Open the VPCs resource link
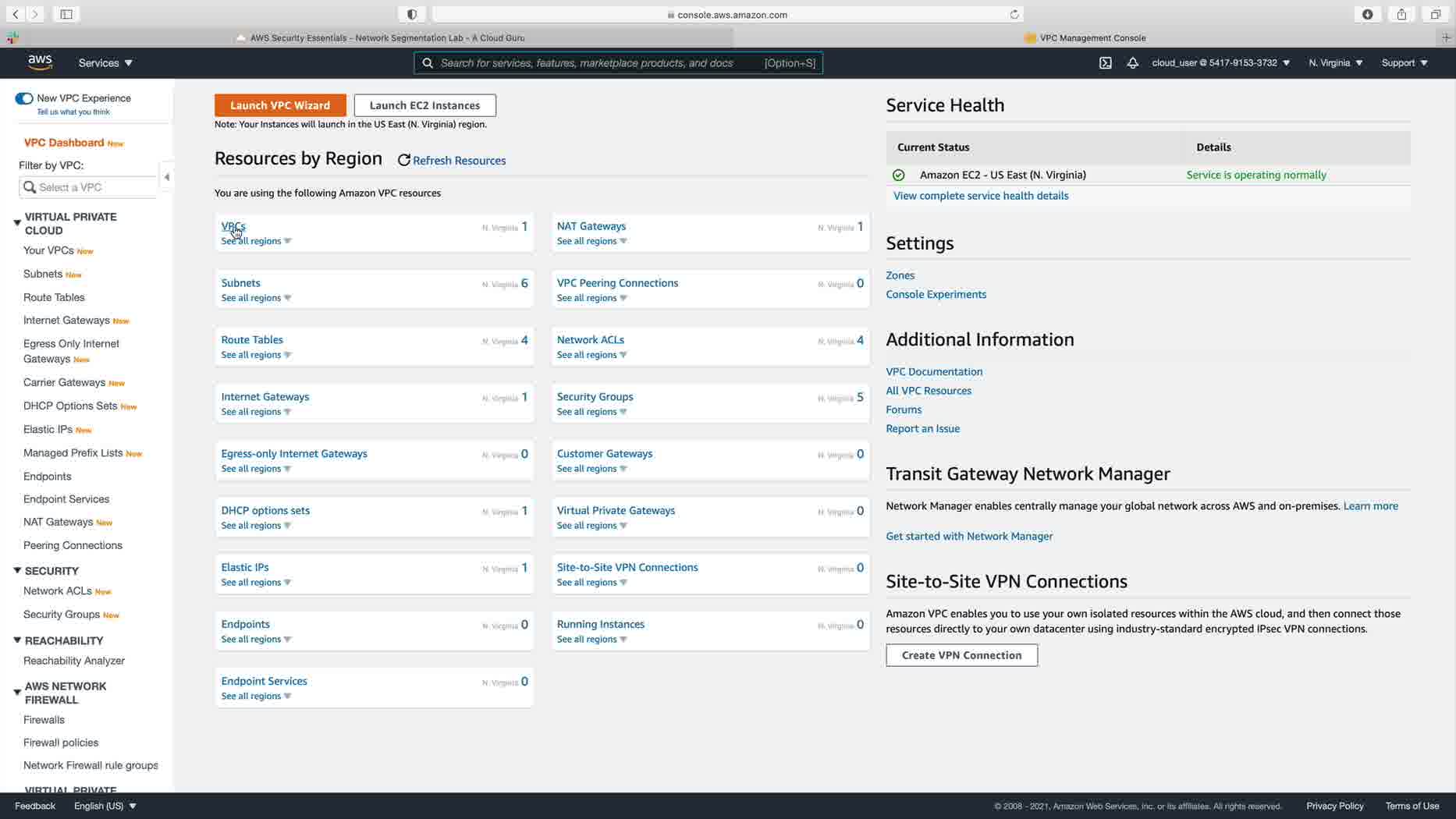This screenshot has height=819, width=1456. pos(233,226)
